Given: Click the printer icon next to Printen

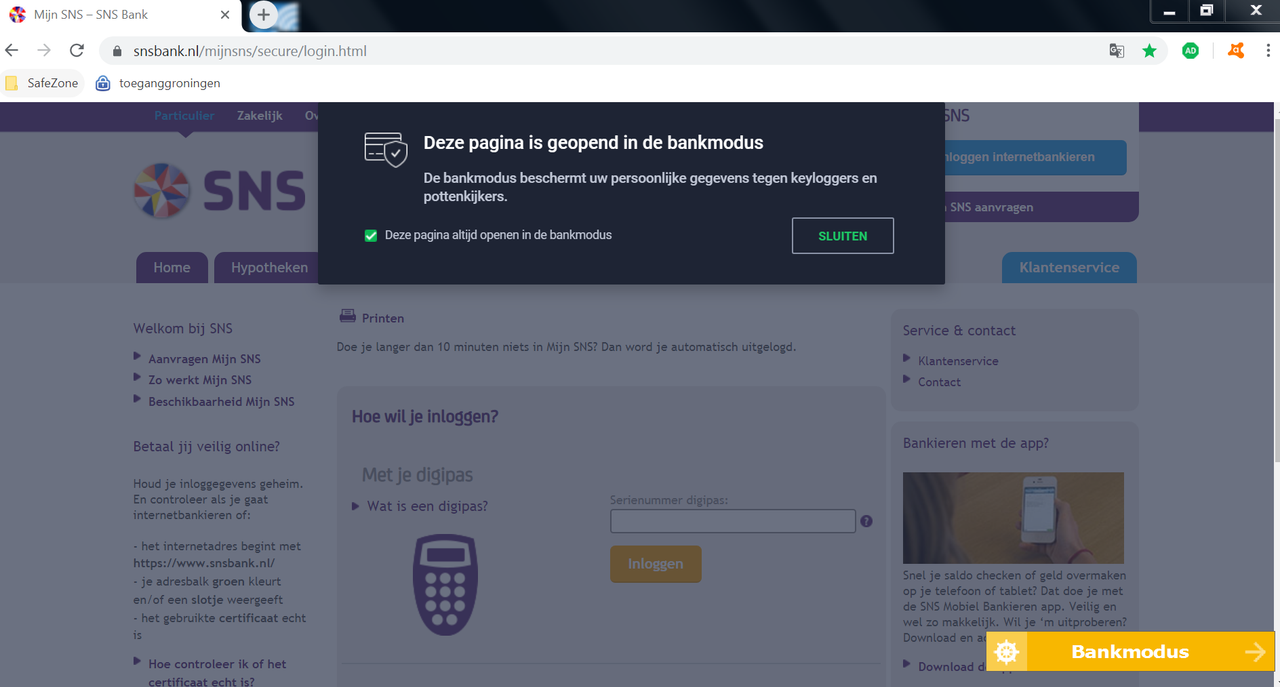Looking at the screenshot, I should coord(348,316).
